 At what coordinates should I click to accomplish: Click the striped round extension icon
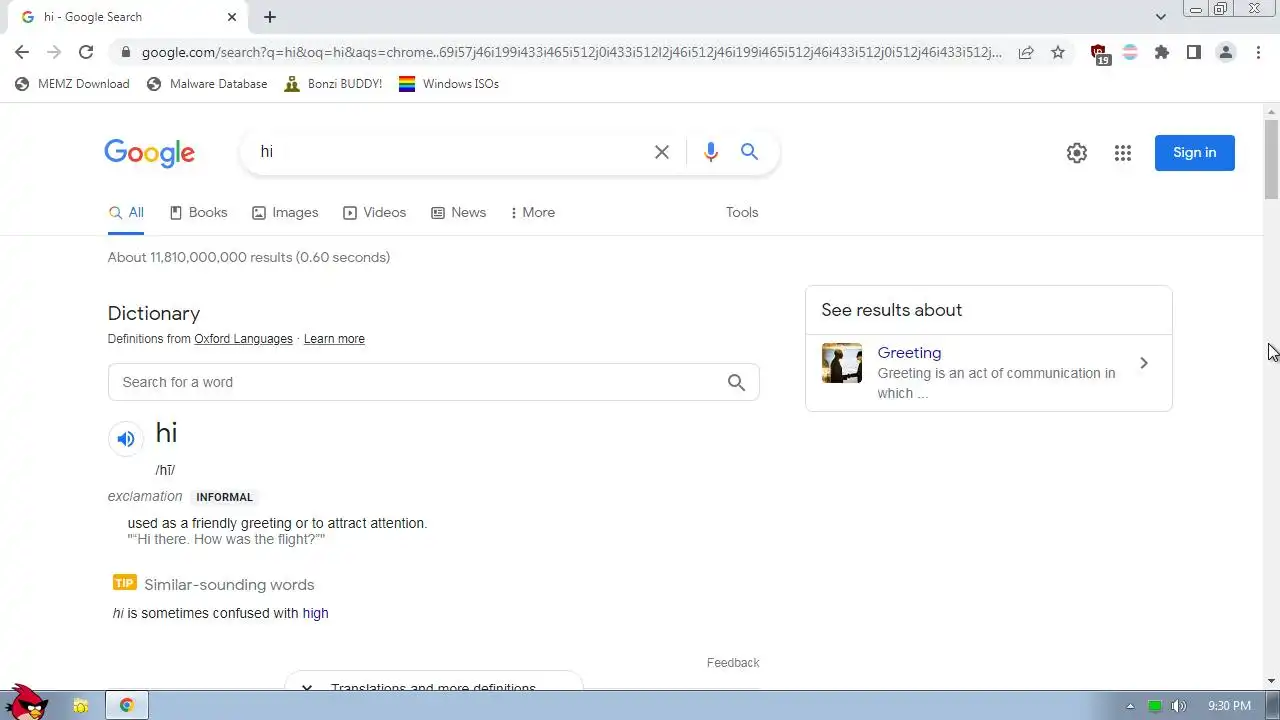tap(1130, 53)
